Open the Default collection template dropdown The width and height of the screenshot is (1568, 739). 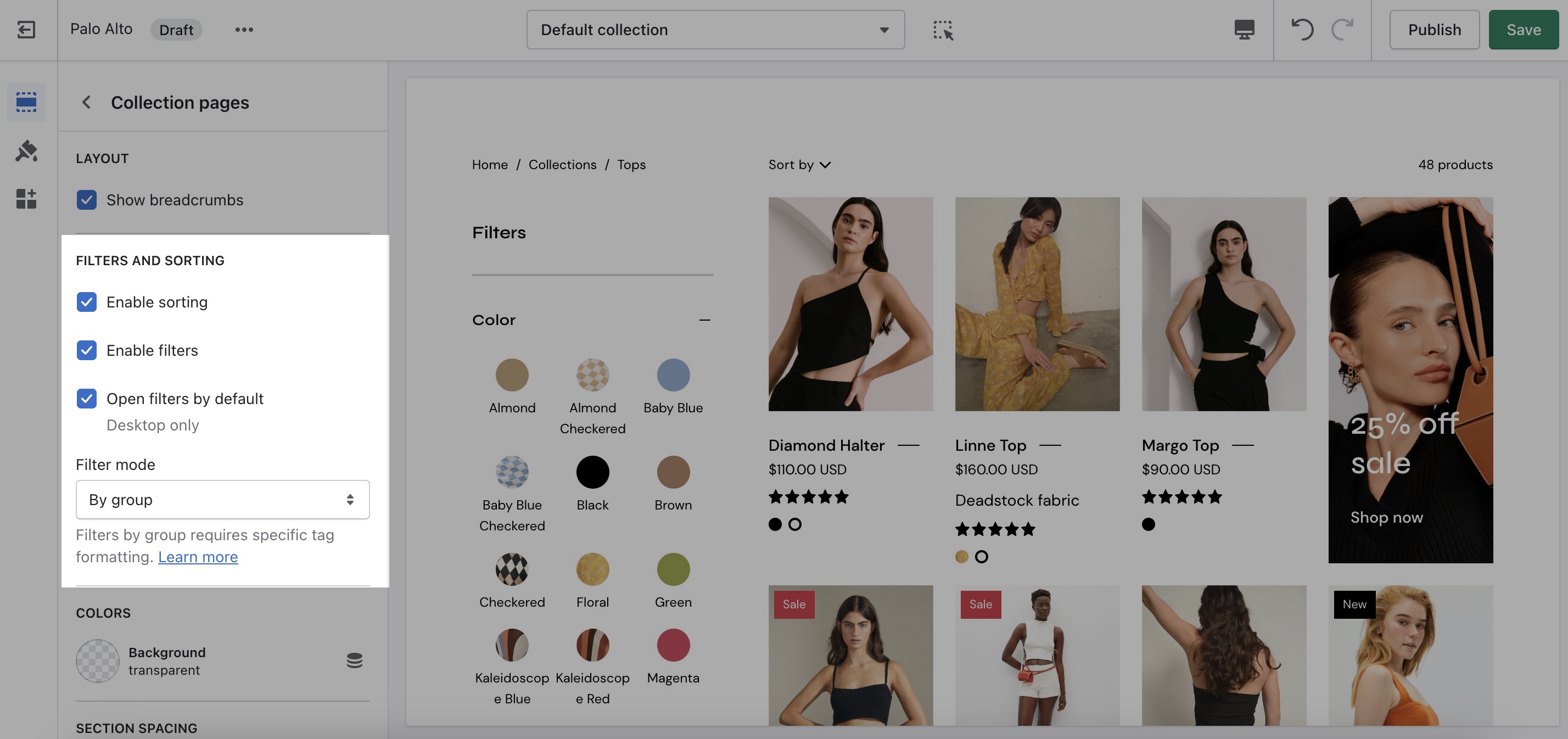[x=715, y=29]
